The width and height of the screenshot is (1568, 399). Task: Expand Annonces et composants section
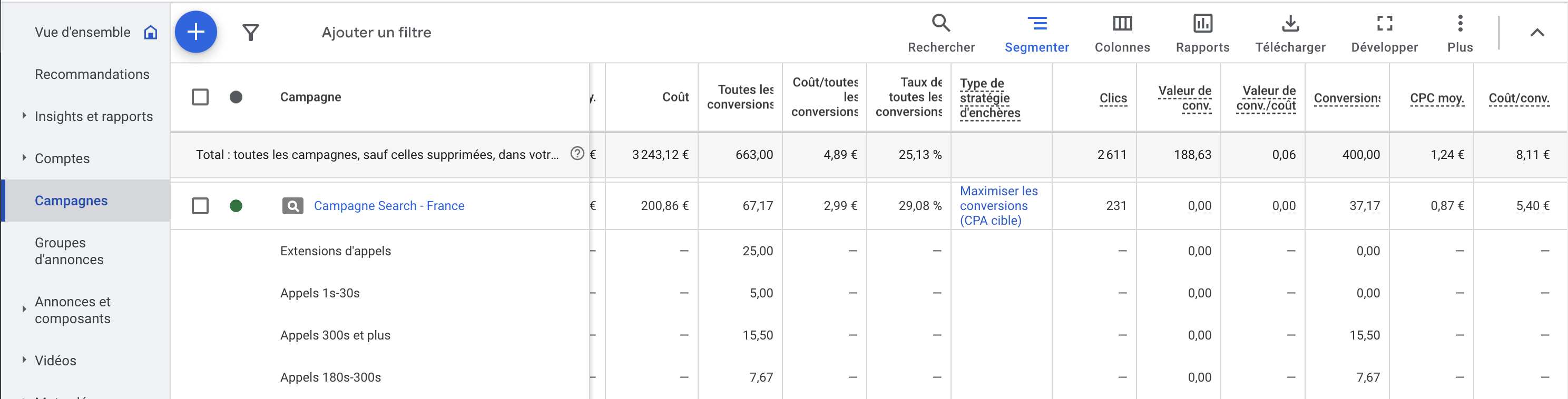tap(24, 309)
